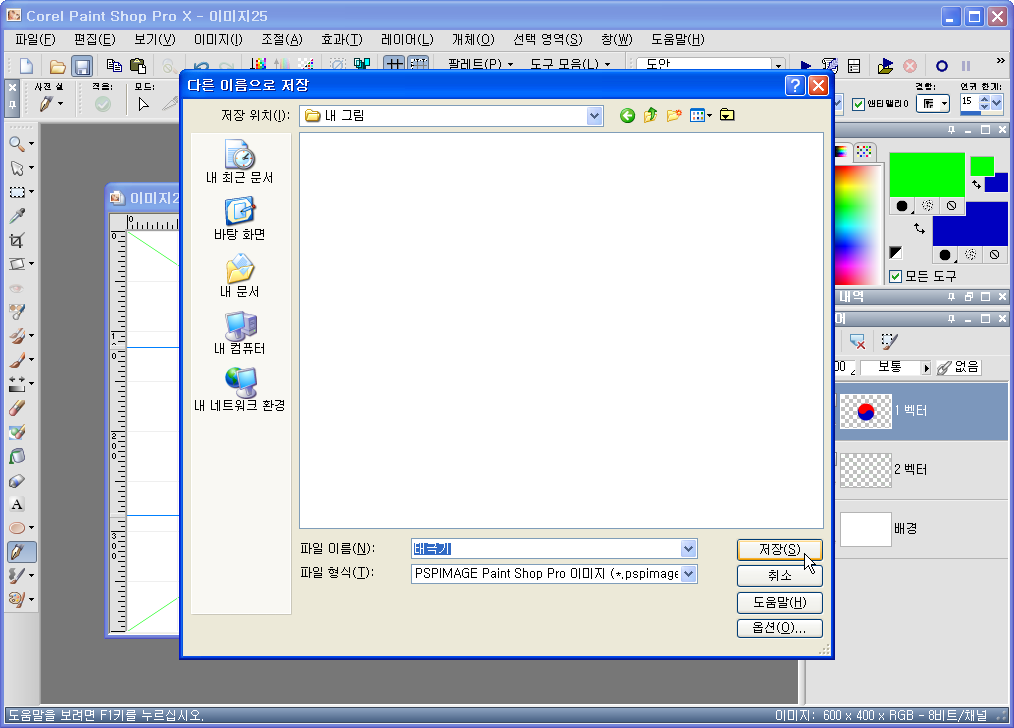Viewport: 1014px width, 728px height.
Task: Expand the file type (파일 형식) dropdown
Action: pyautogui.click(x=689, y=573)
